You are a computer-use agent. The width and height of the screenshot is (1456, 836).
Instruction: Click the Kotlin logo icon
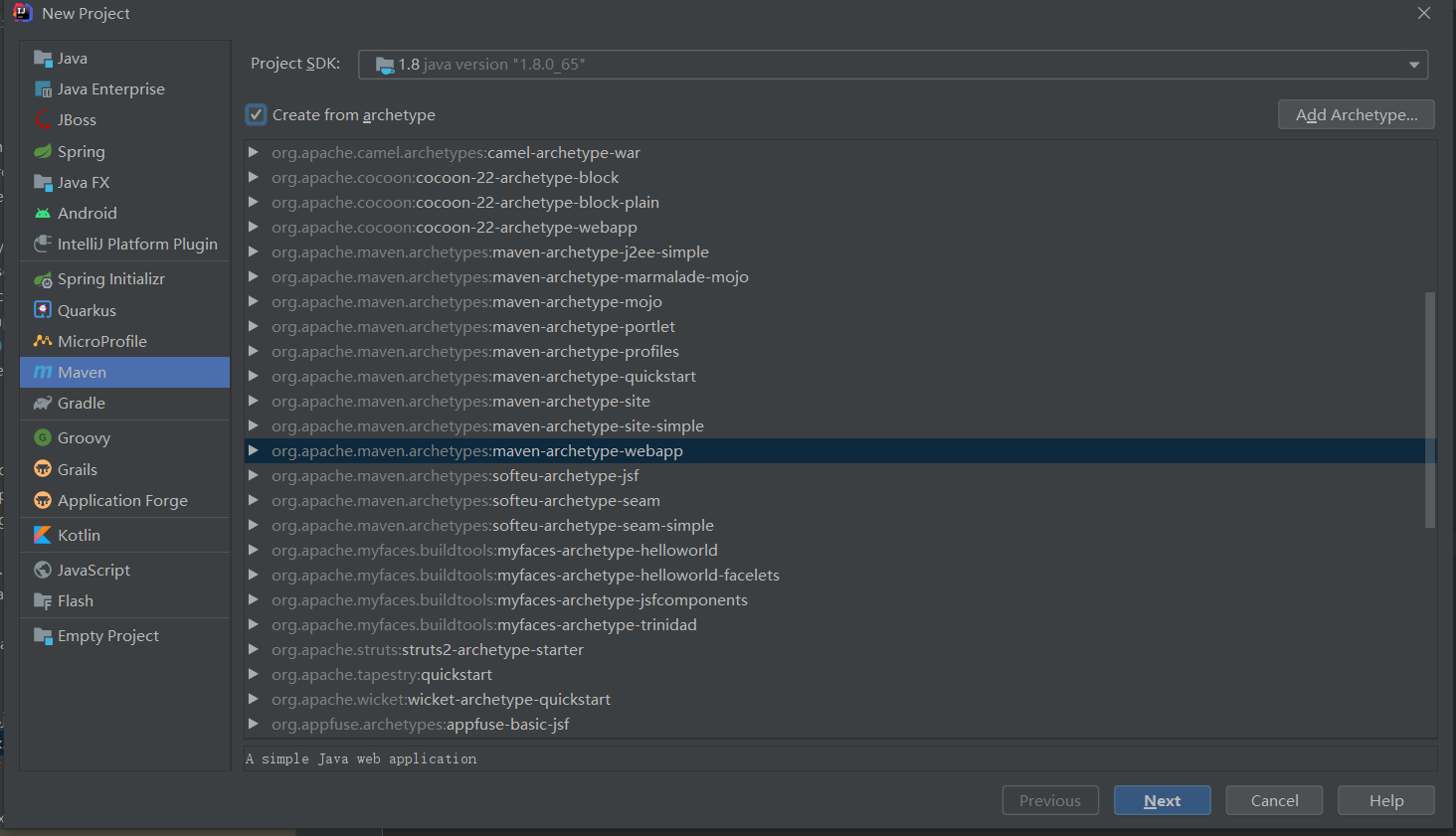click(43, 535)
